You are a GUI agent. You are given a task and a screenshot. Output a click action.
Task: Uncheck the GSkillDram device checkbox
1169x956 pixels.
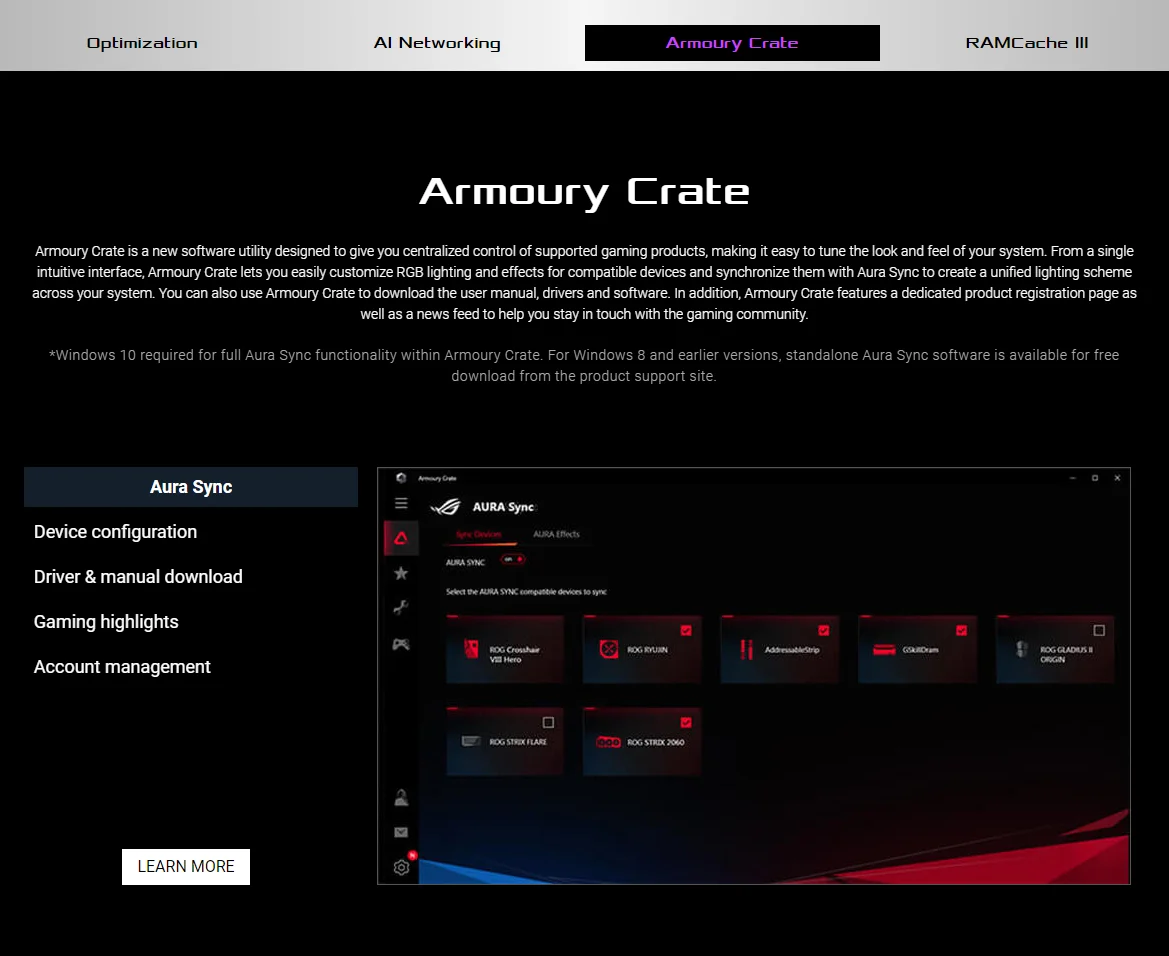(962, 631)
